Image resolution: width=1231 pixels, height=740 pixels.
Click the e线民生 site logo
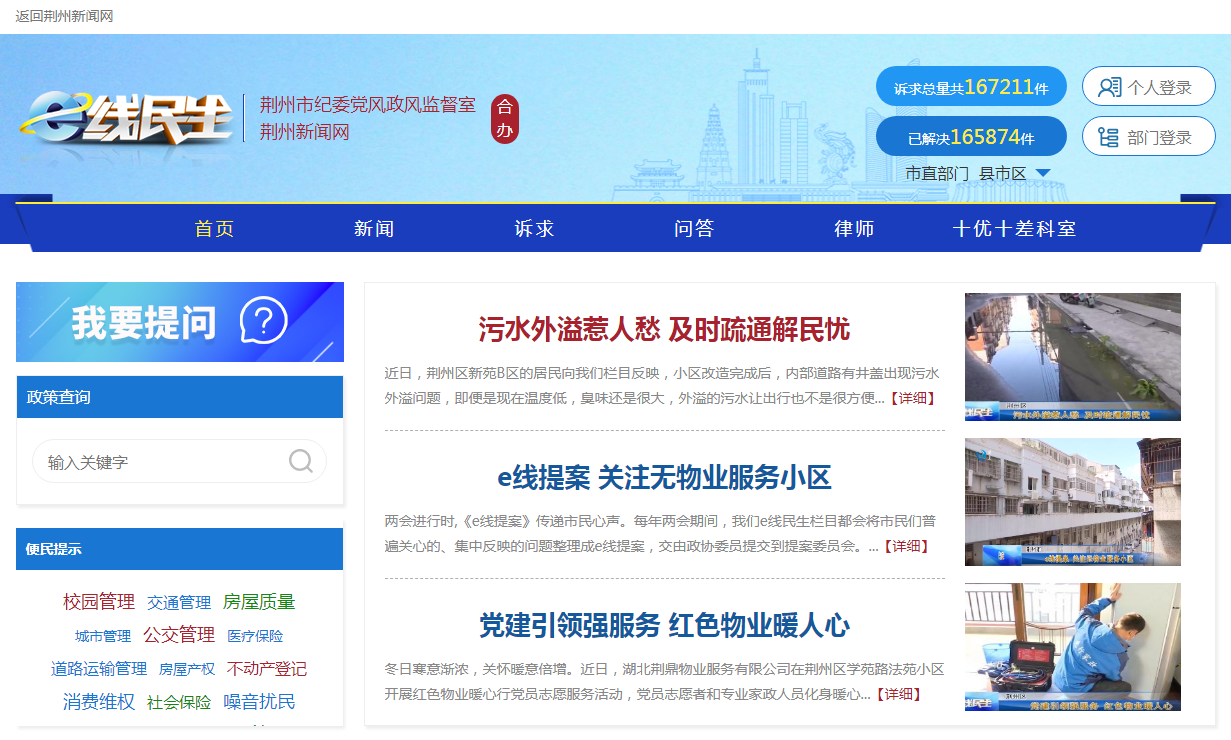126,118
